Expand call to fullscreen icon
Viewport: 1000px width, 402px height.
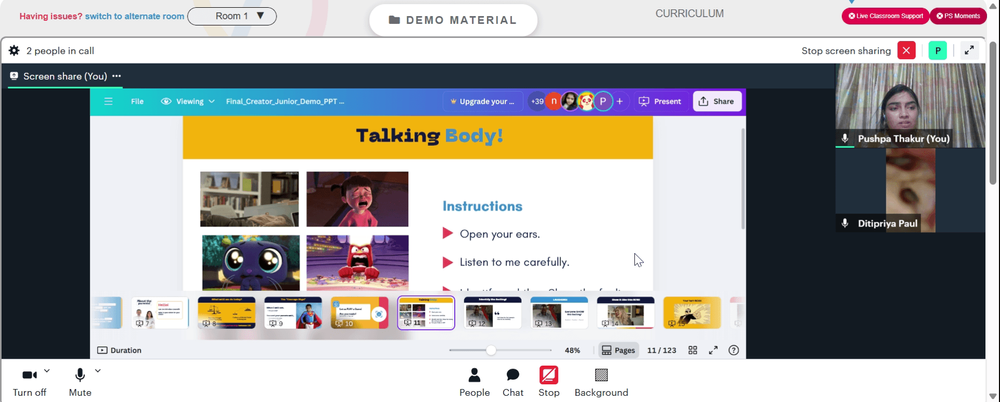[x=969, y=50]
